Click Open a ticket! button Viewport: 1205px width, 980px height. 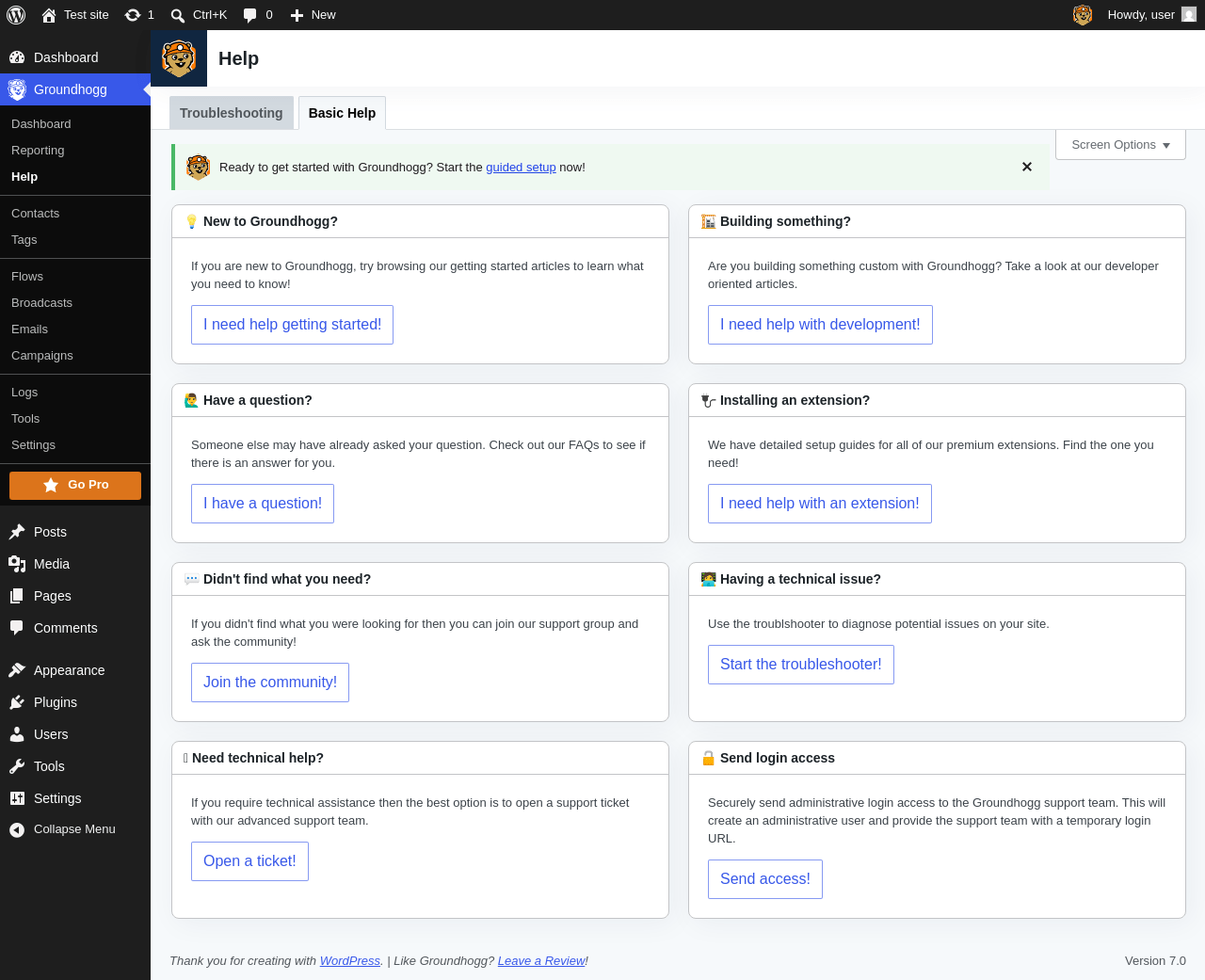(x=249, y=861)
